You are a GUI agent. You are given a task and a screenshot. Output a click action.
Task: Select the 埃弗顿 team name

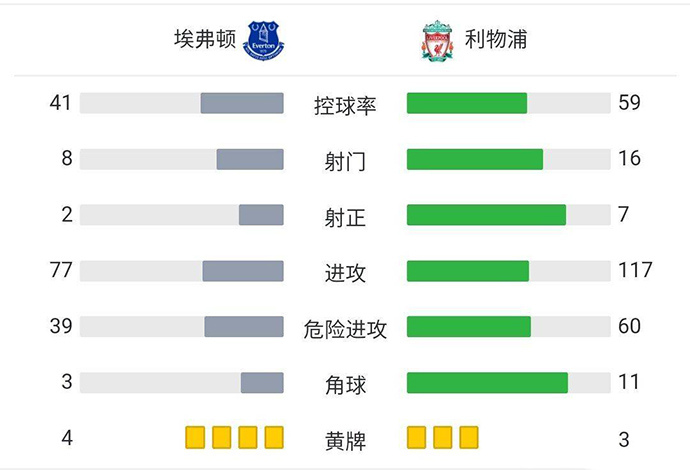(206, 40)
